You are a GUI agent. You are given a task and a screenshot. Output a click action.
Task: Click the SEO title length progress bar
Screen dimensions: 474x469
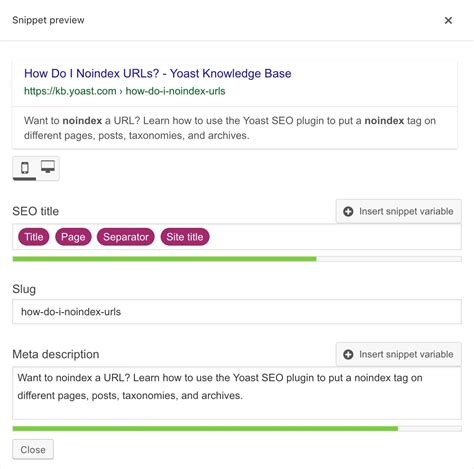[237, 259]
